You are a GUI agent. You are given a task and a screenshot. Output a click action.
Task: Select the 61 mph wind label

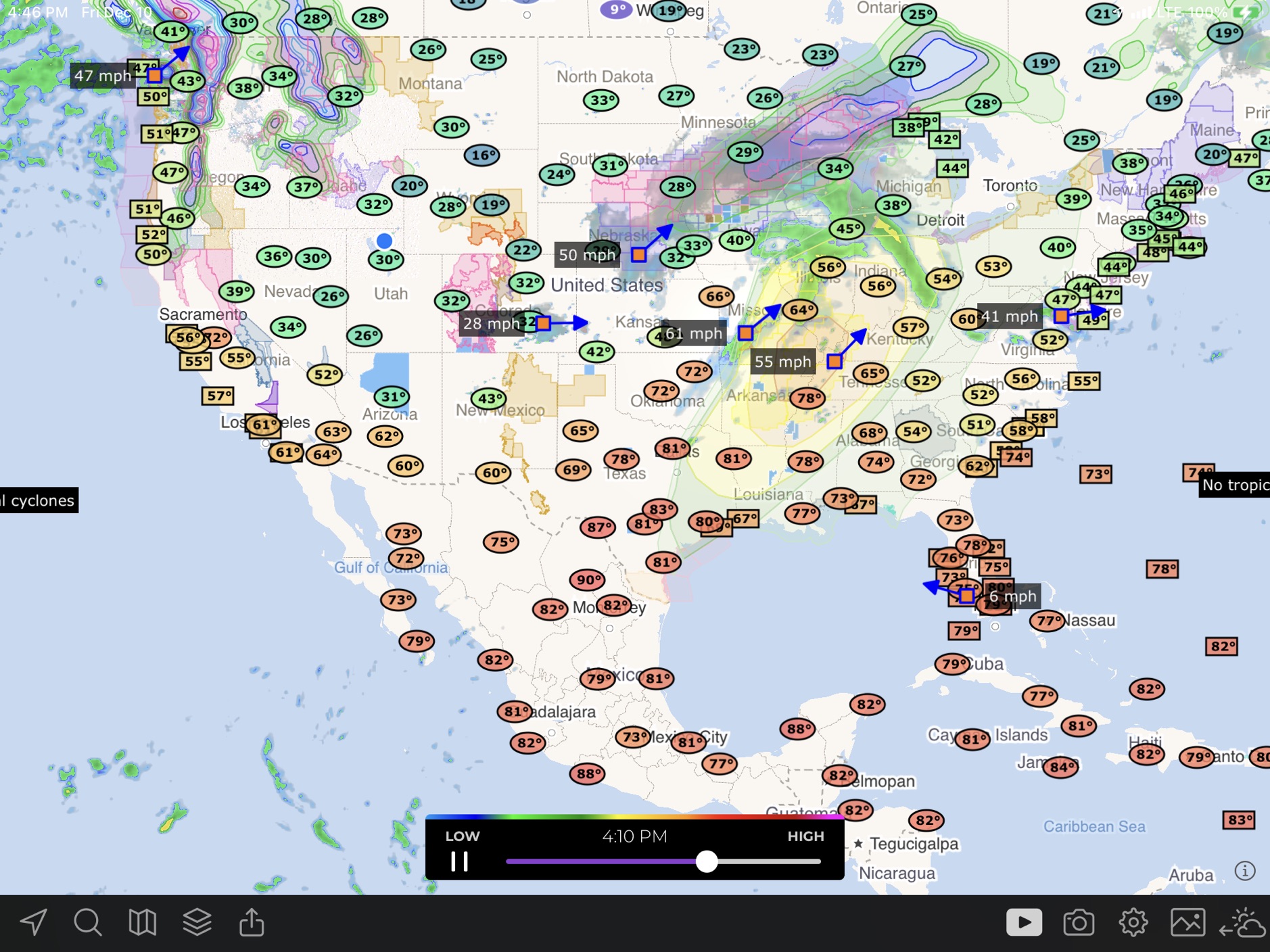pyautogui.click(x=692, y=333)
